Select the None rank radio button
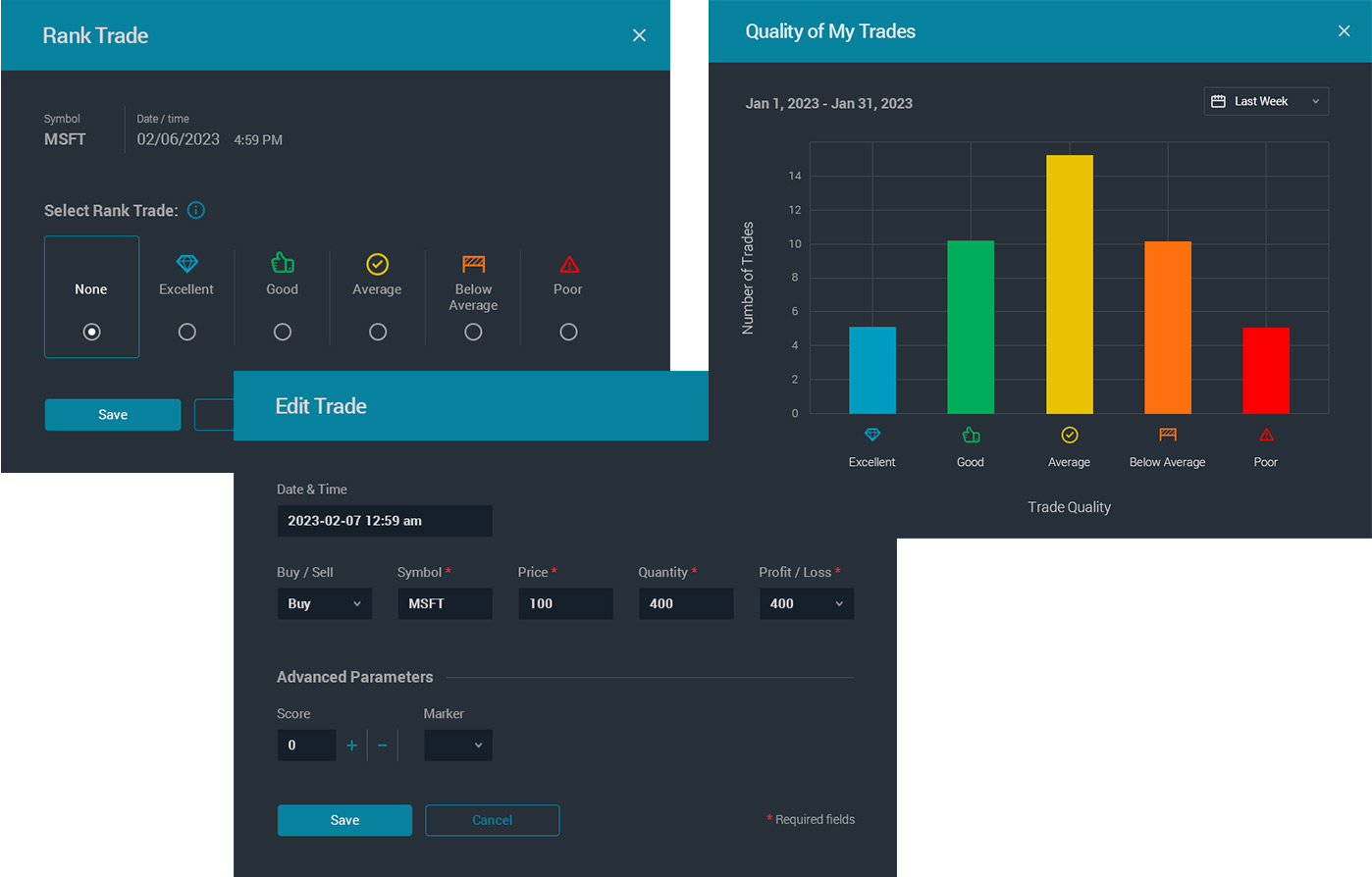The image size is (1372, 877). coord(92,332)
